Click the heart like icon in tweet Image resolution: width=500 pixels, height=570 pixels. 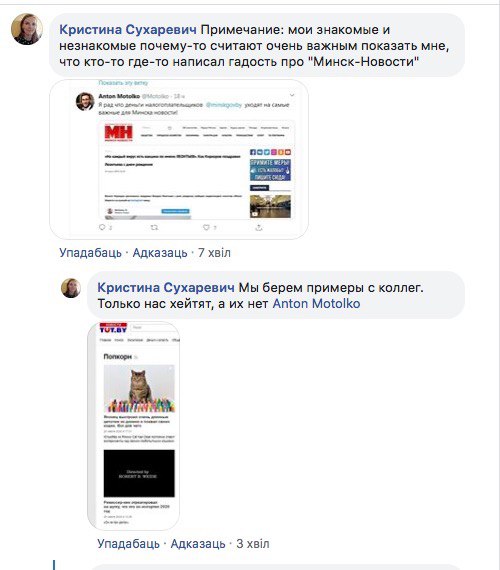(x=206, y=227)
